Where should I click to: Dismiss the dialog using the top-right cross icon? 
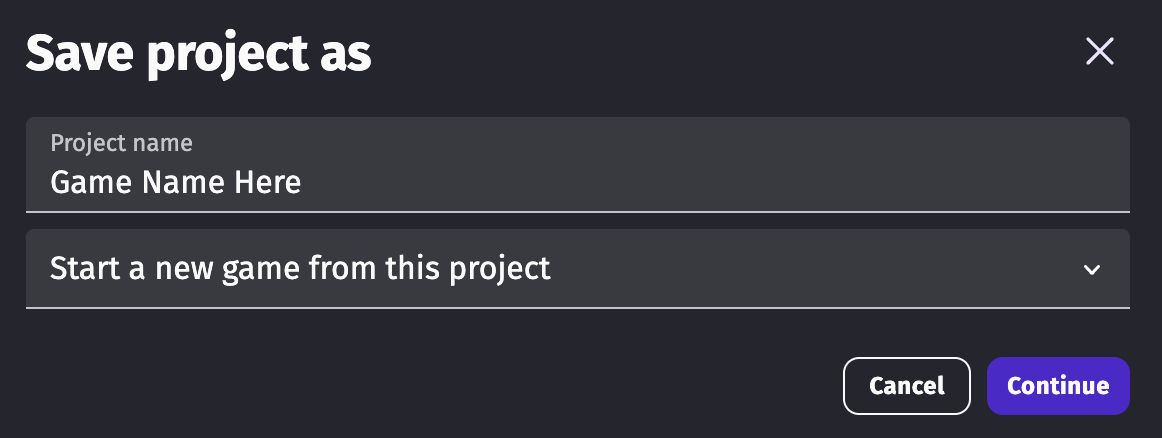[x=1099, y=52]
